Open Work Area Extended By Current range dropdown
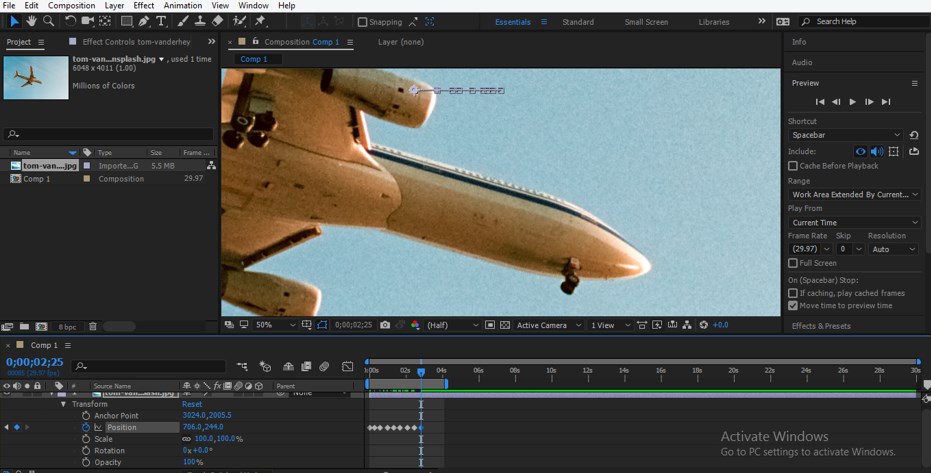This screenshot has width=931, height=473. [x=854, y=195]
